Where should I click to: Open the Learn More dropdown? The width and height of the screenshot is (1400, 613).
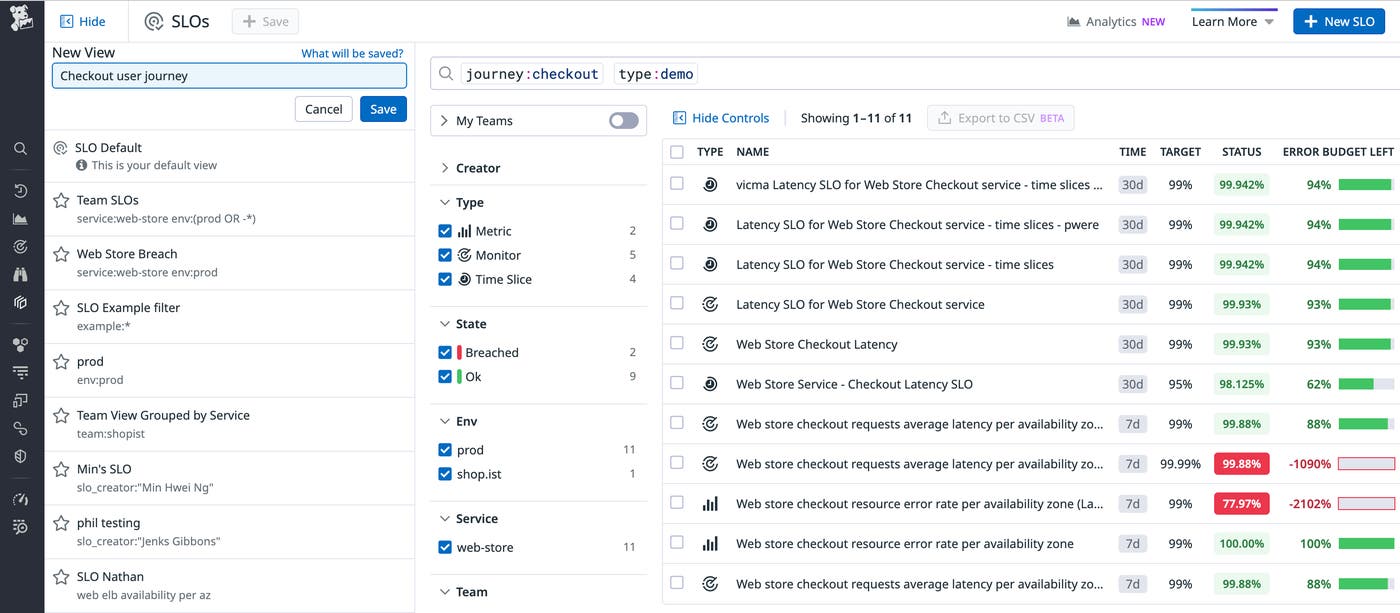click(x=1232, y=20)
